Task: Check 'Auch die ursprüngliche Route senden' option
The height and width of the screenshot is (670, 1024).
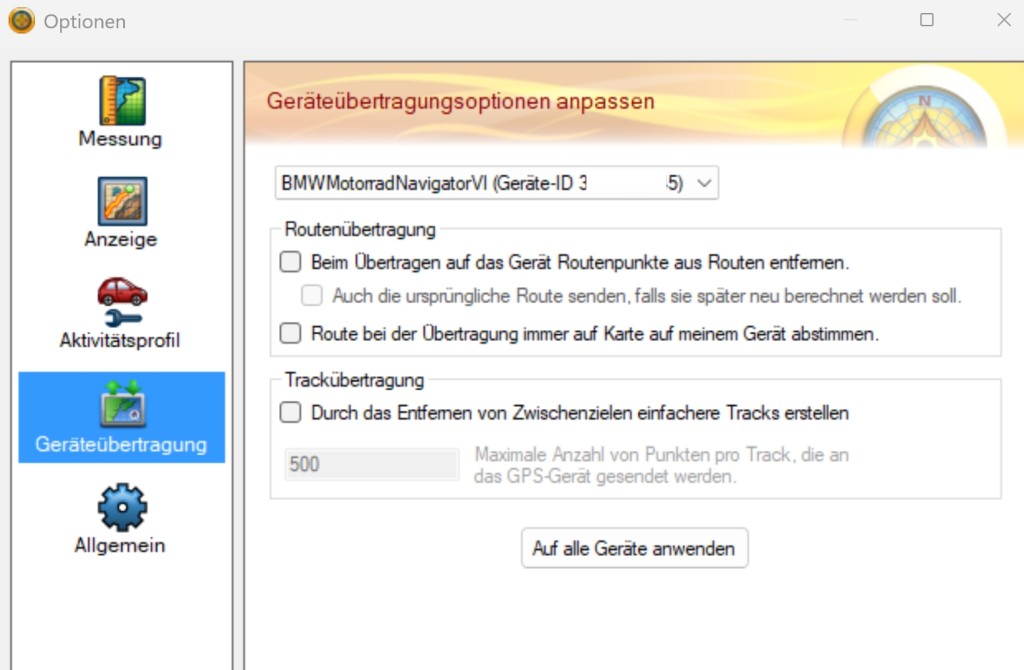Action: tap(313, 296)
